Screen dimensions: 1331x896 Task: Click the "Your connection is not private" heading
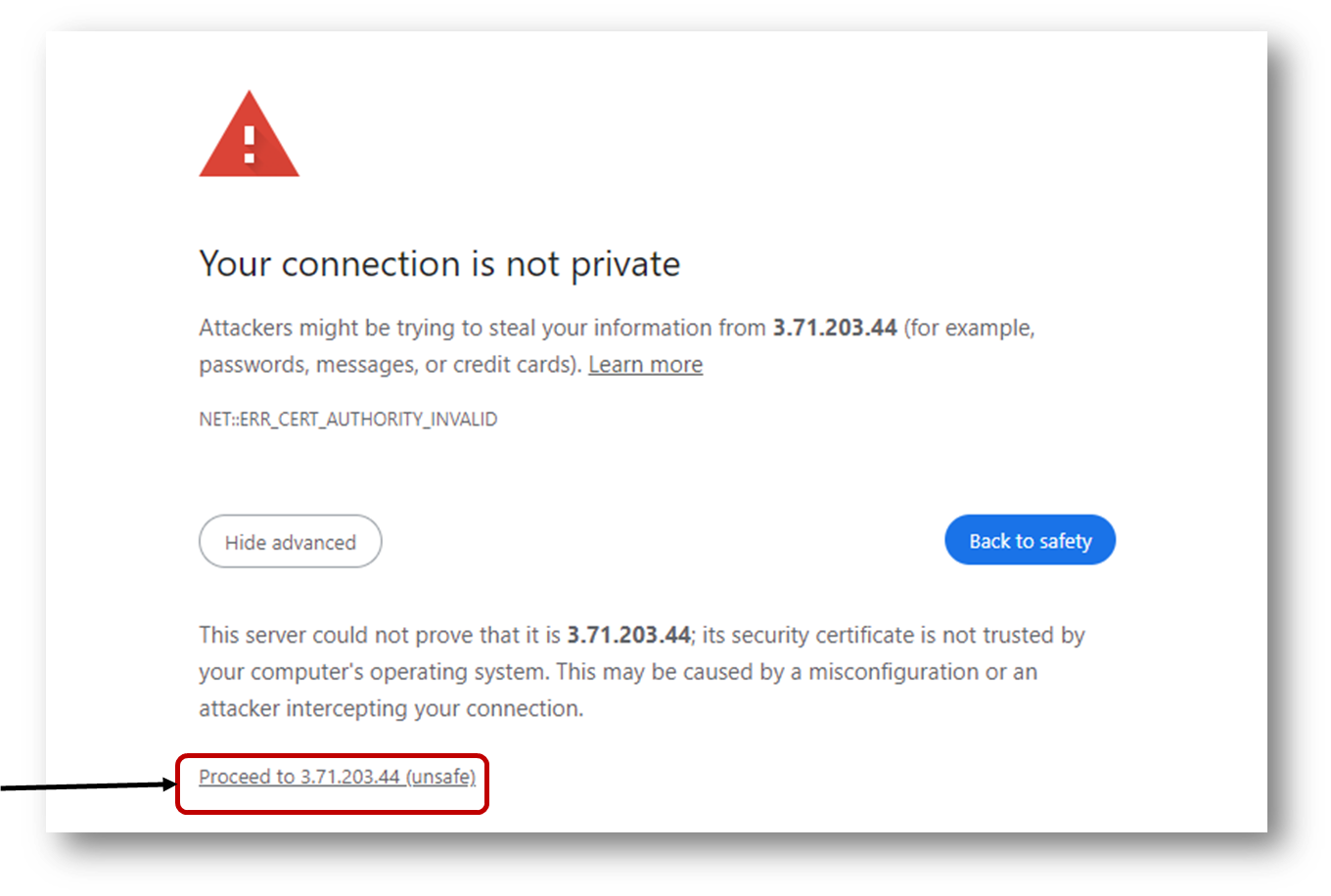[439, 264]
